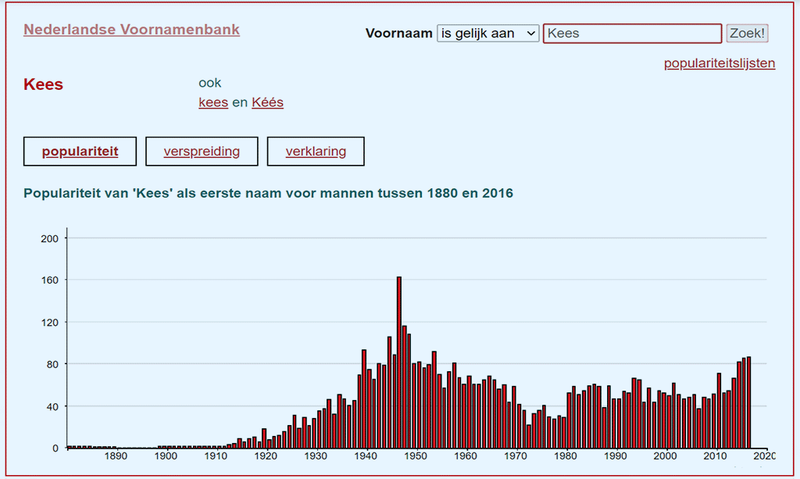The height and width of the screenshot is (479, 800).
Task: Click the chart title about Kees popularity
Action: pos(268,192)
